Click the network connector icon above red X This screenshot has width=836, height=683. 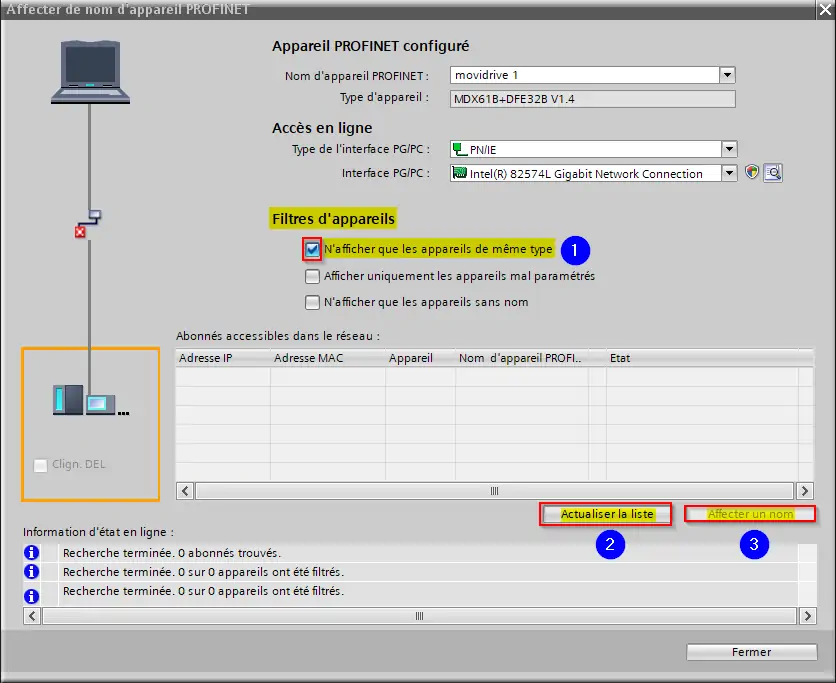tap(94, 215)
